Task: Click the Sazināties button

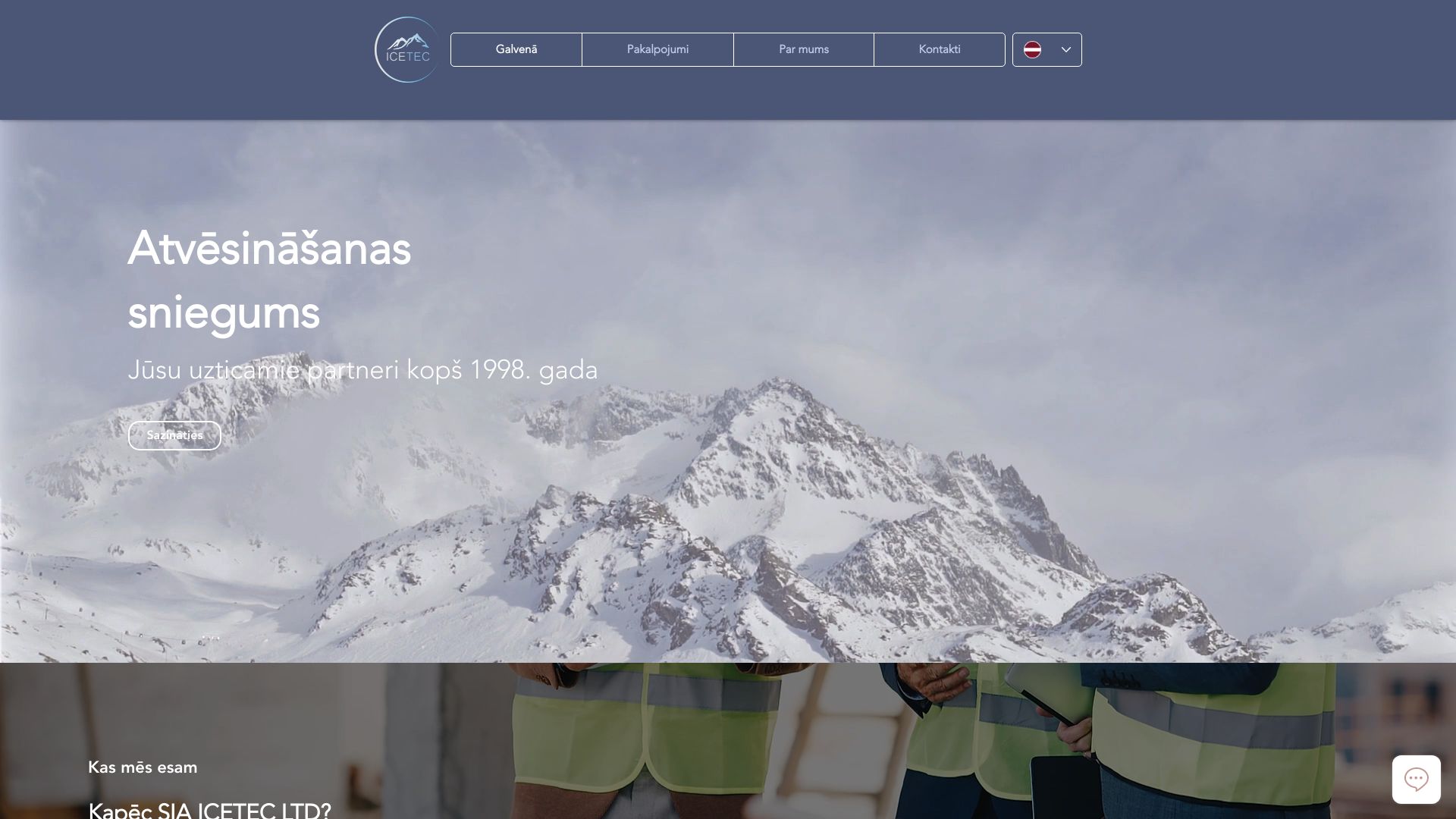Action: click(x=174, y=435)
